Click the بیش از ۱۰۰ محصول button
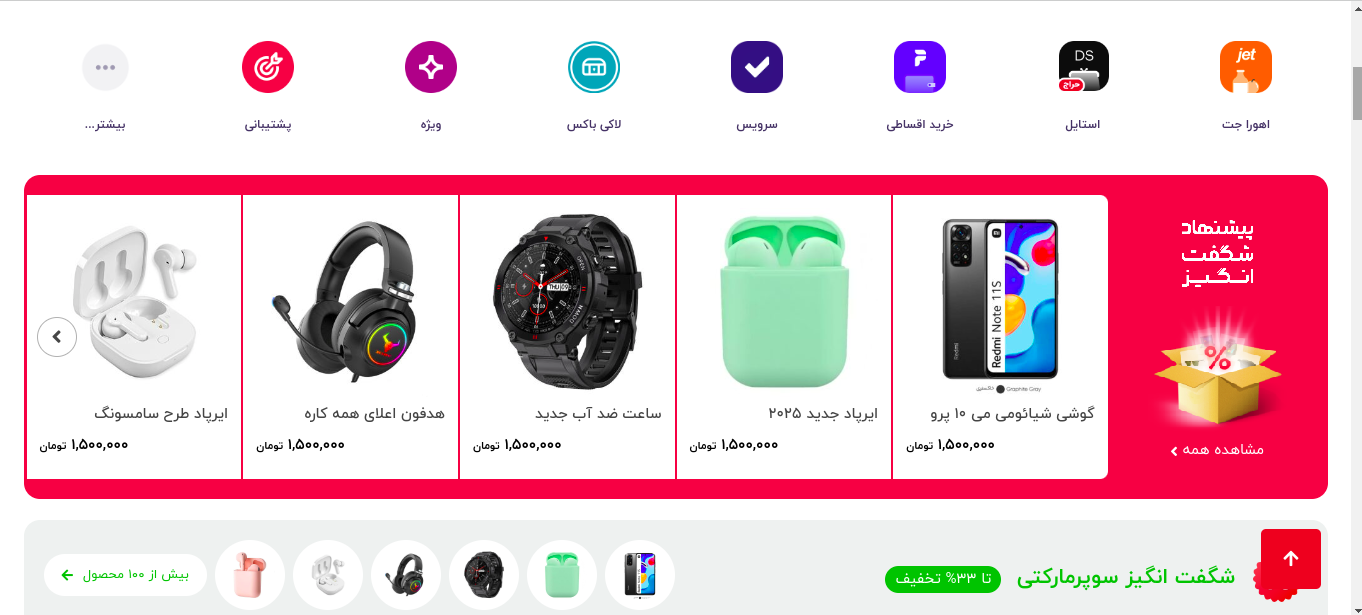Viewport: 1362px width, 615px height. pyautogui.click(x=125, y=575)
